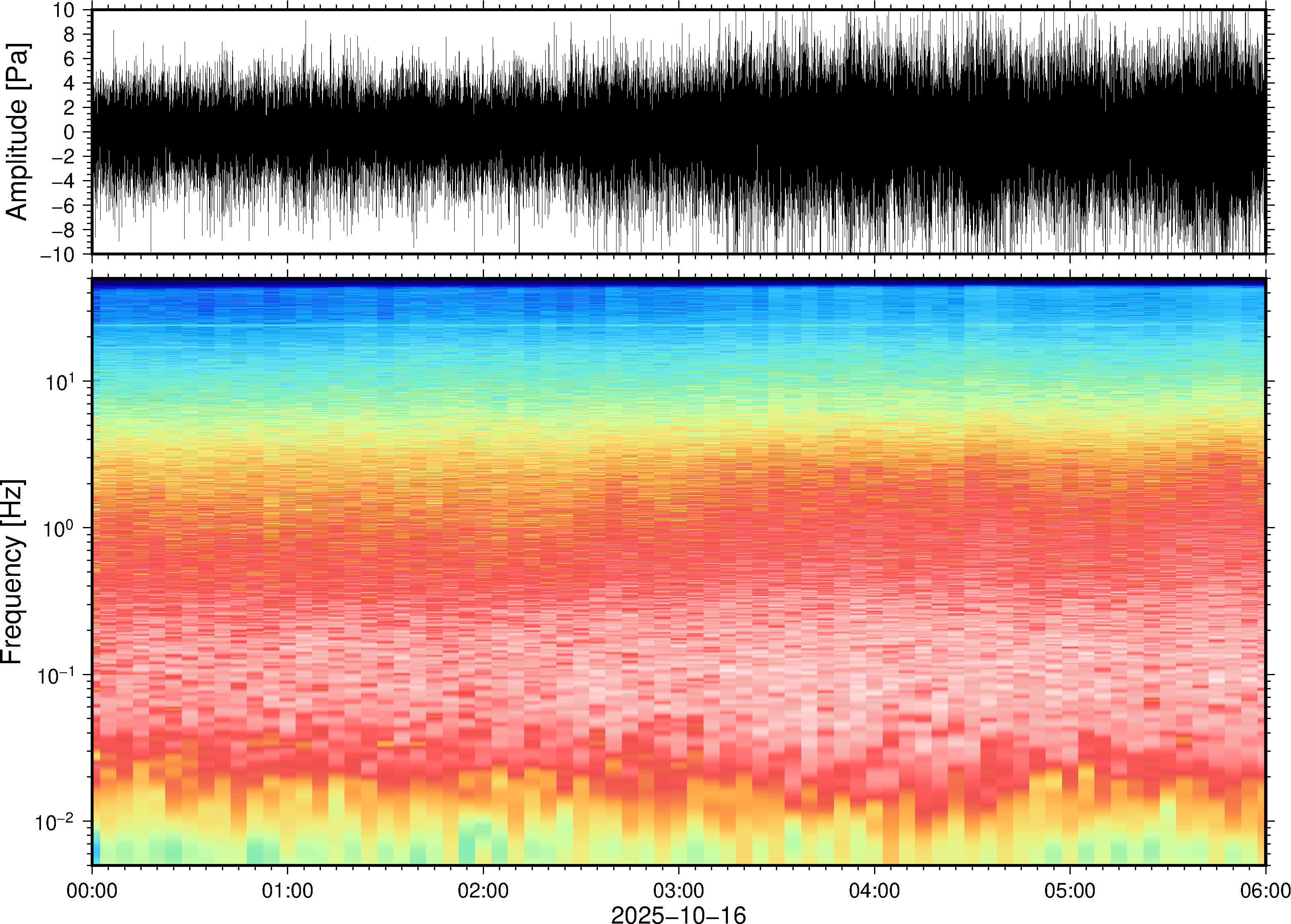Click the amplitude tick label 6
This screenshot has width=1291, height=924.
(70, 59)
